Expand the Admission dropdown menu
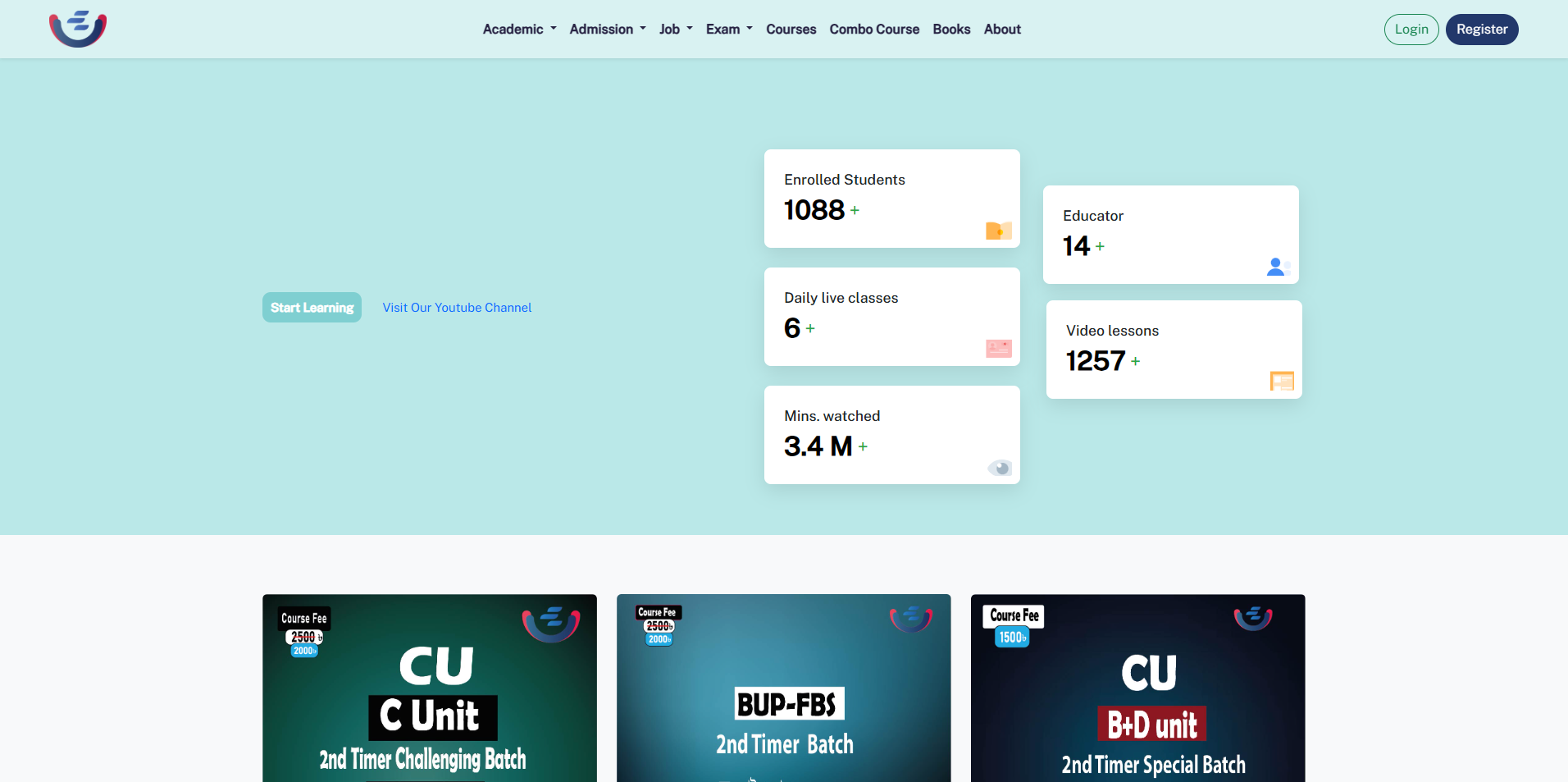The image size is (1568, 782). [x=608, y=30]
